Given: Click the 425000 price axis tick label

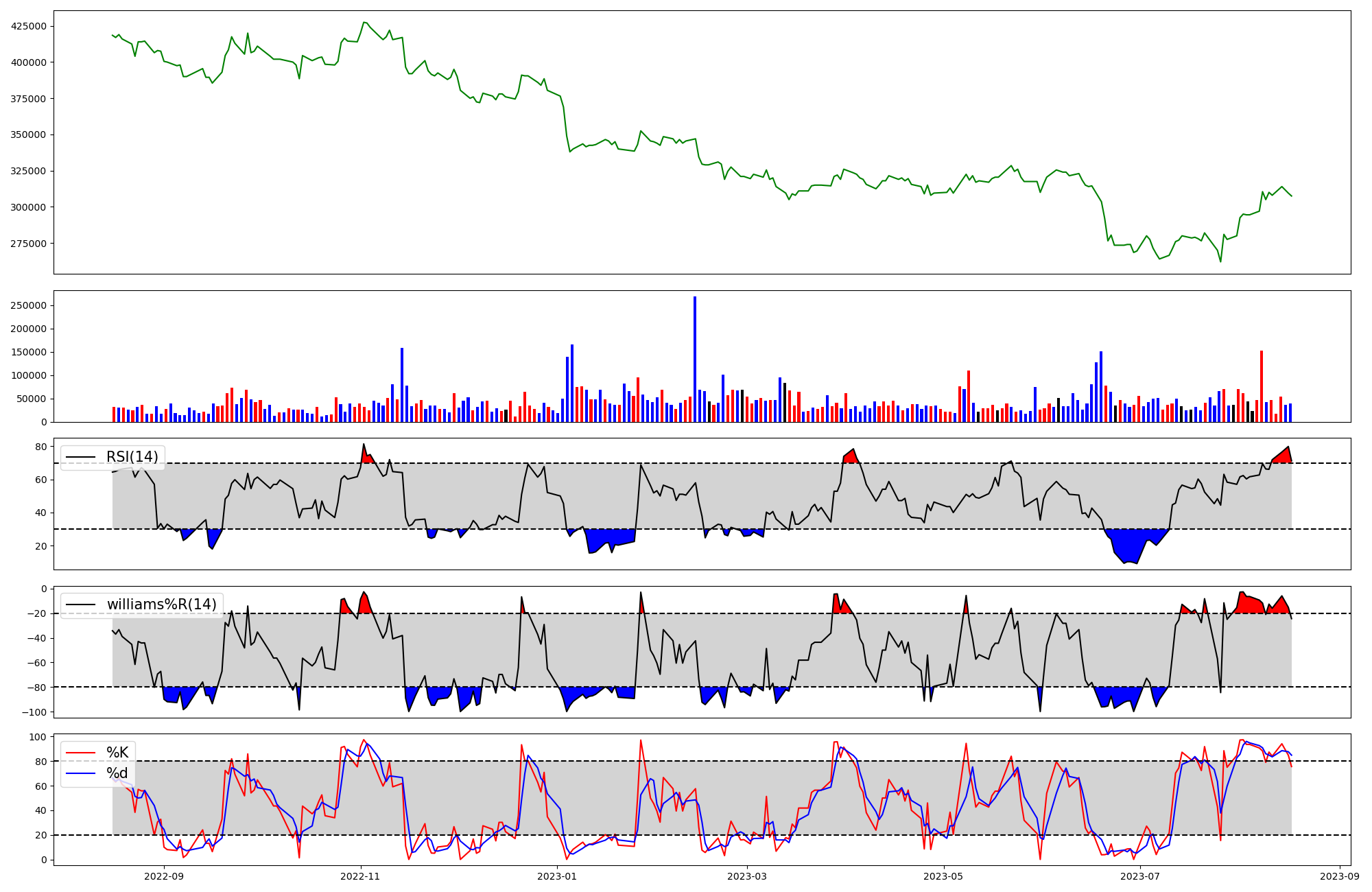Looking at the screenshot, I should coord(29,26).
